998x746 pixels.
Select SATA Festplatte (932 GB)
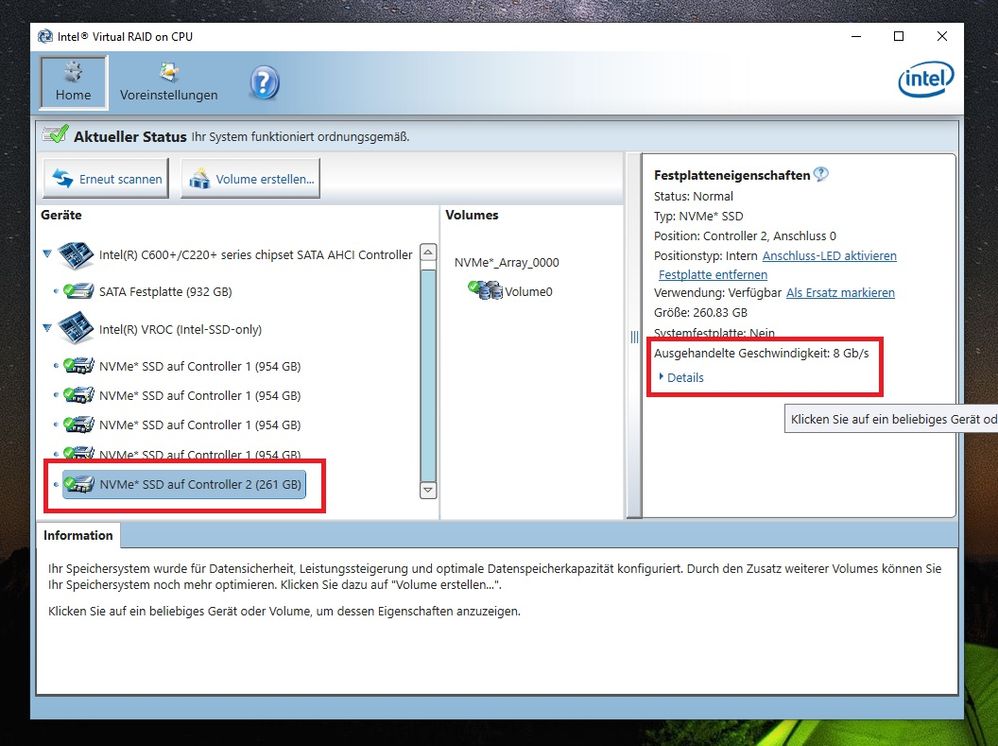165,292
